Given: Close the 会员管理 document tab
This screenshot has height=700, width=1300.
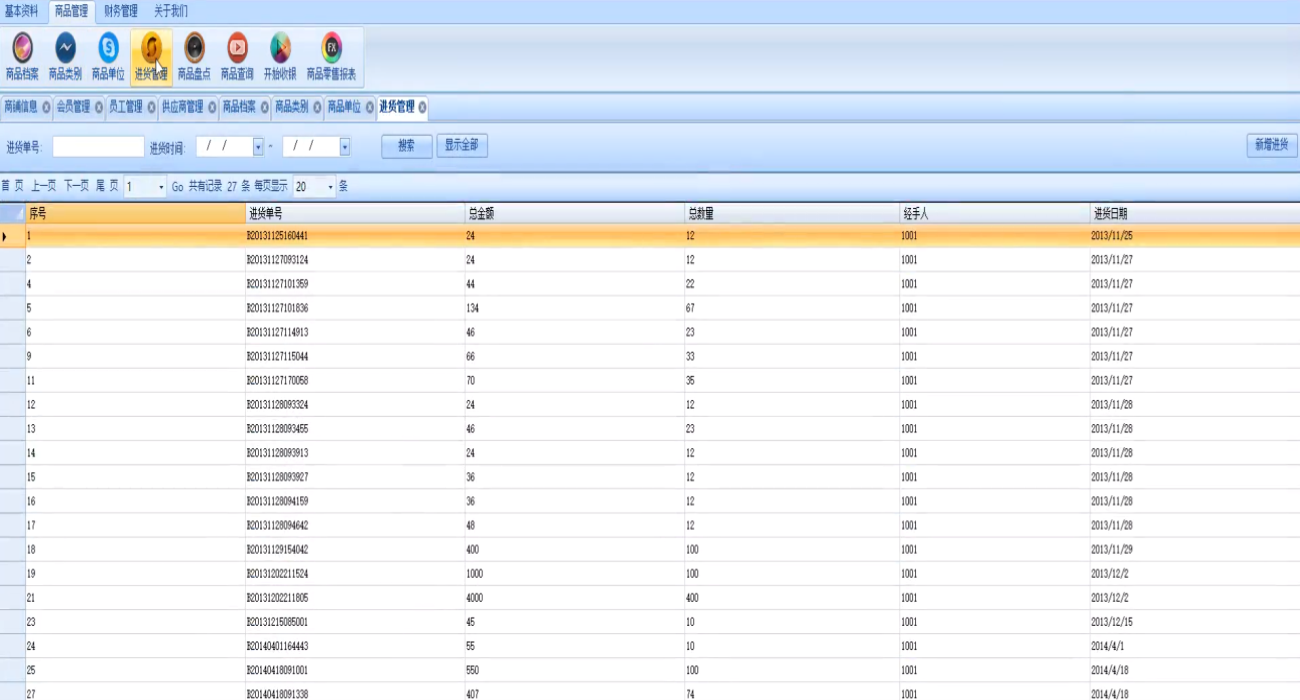Looking at the screenshot, I should point(99,107).
